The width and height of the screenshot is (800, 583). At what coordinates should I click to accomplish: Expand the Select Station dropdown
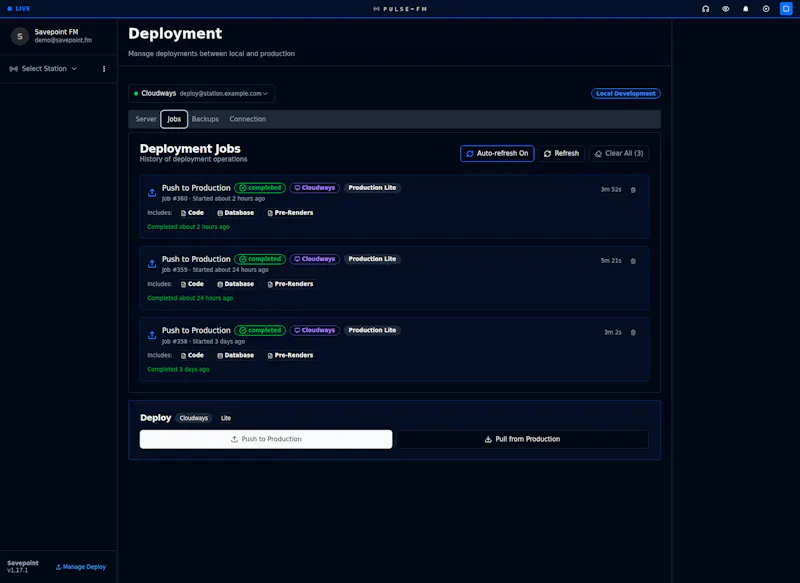(43, 69)
